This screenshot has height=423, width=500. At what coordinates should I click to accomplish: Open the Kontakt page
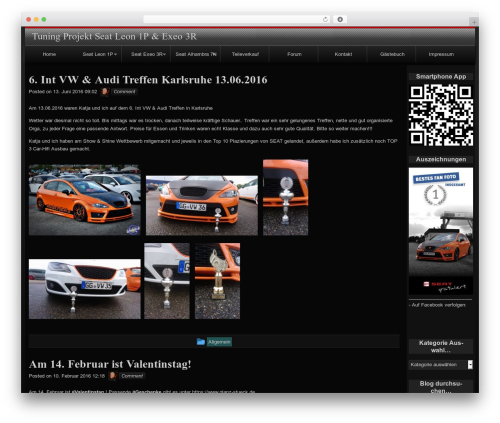point(343,54)
